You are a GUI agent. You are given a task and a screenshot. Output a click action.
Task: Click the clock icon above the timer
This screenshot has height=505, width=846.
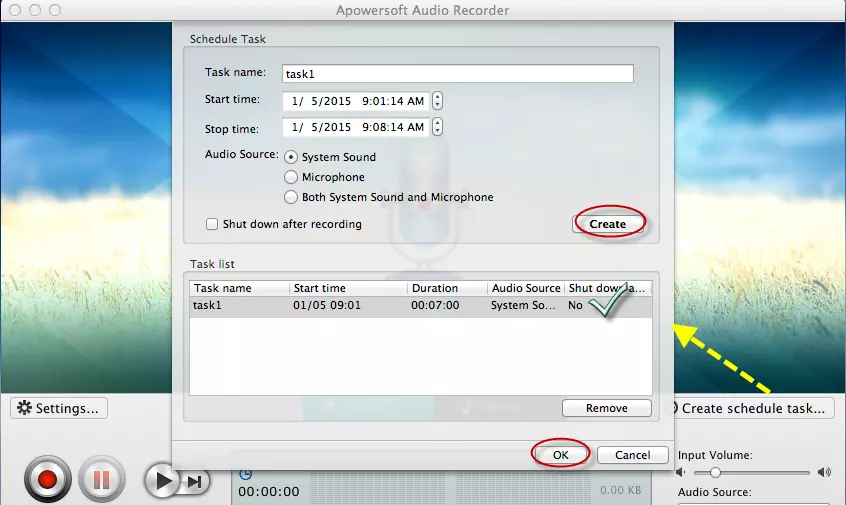[245, 474]
